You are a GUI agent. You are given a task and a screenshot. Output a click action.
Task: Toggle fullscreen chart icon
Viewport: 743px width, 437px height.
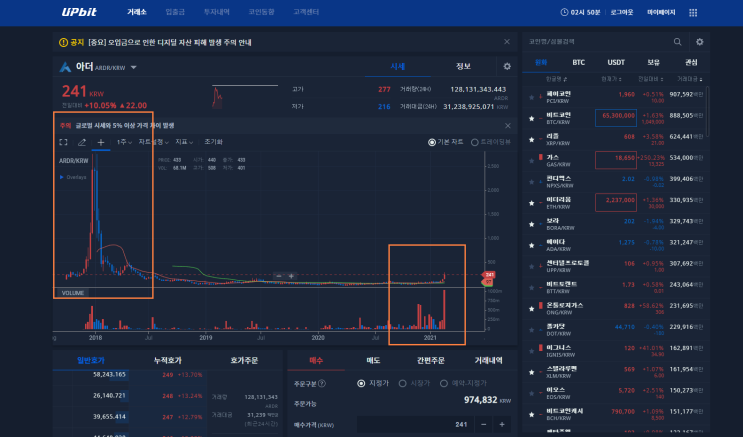63,142
